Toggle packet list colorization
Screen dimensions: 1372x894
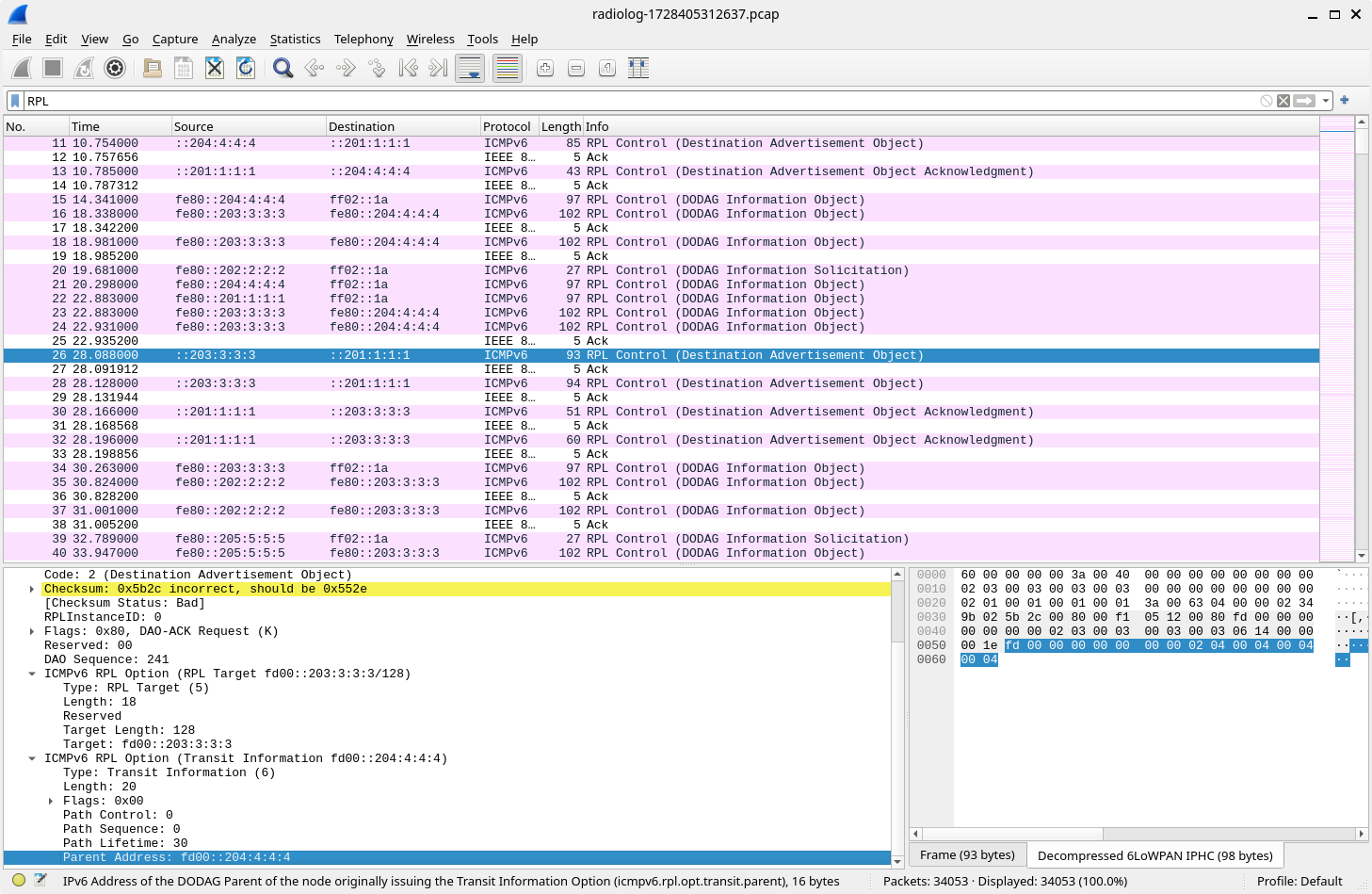[508, 68]
